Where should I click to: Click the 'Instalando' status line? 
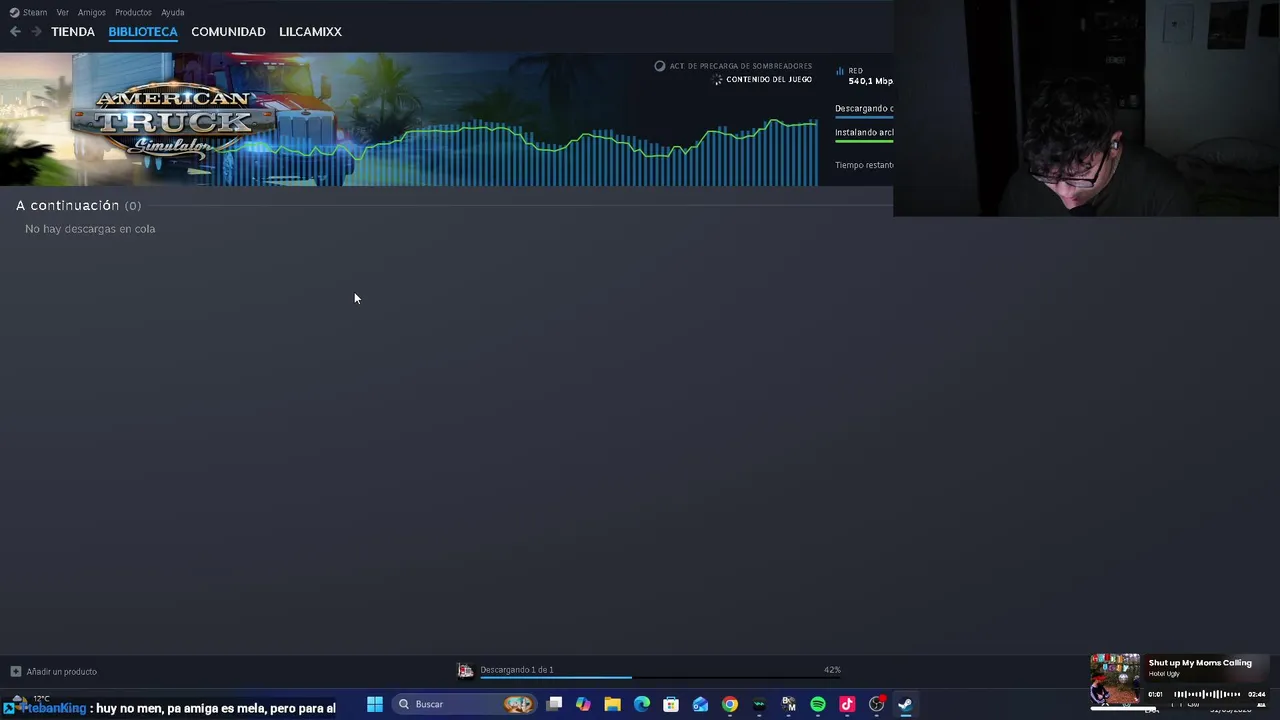(x=864, y=132)
